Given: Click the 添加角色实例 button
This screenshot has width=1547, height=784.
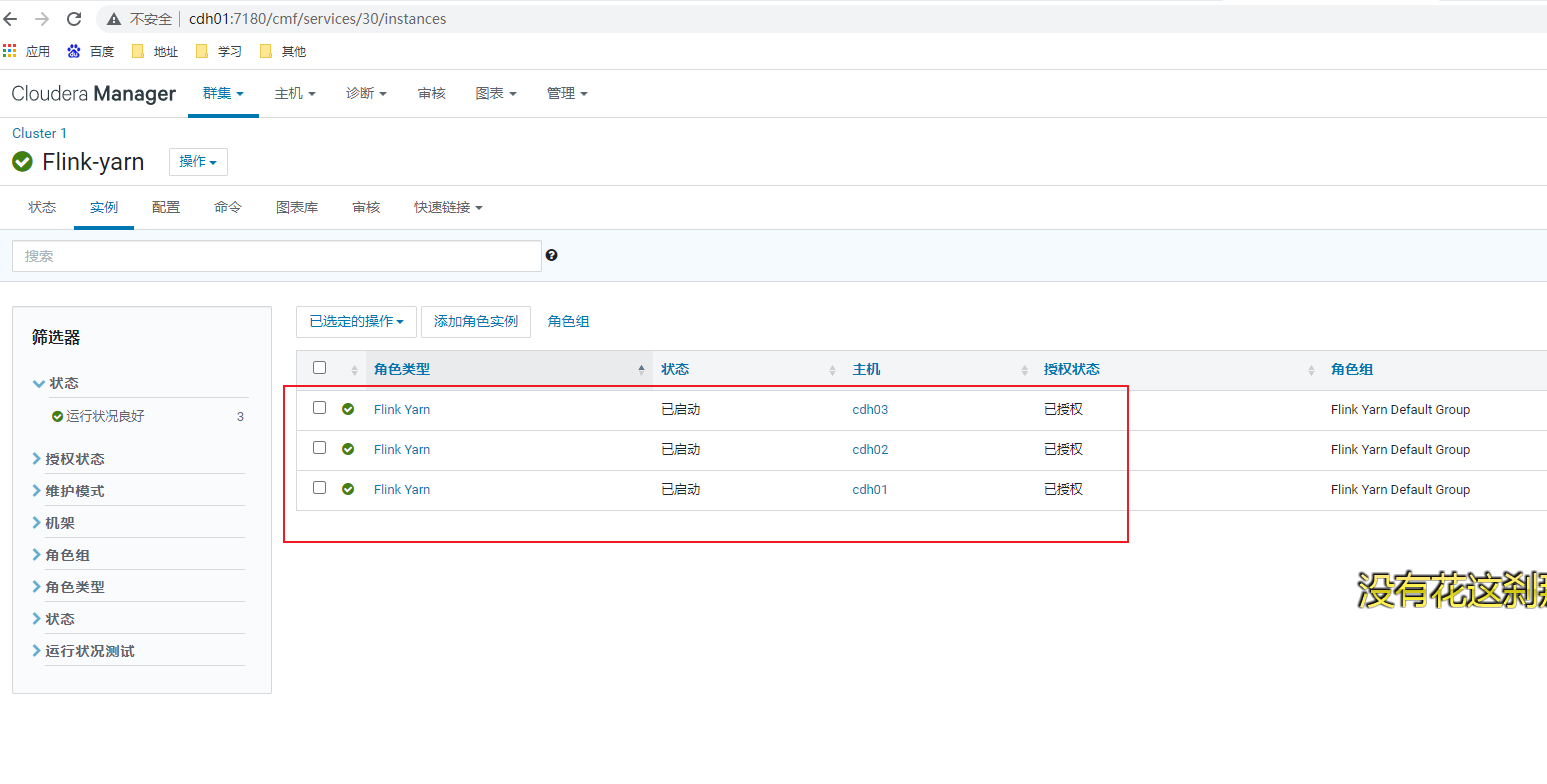Looking at the screenshot, I should point(475,321).
